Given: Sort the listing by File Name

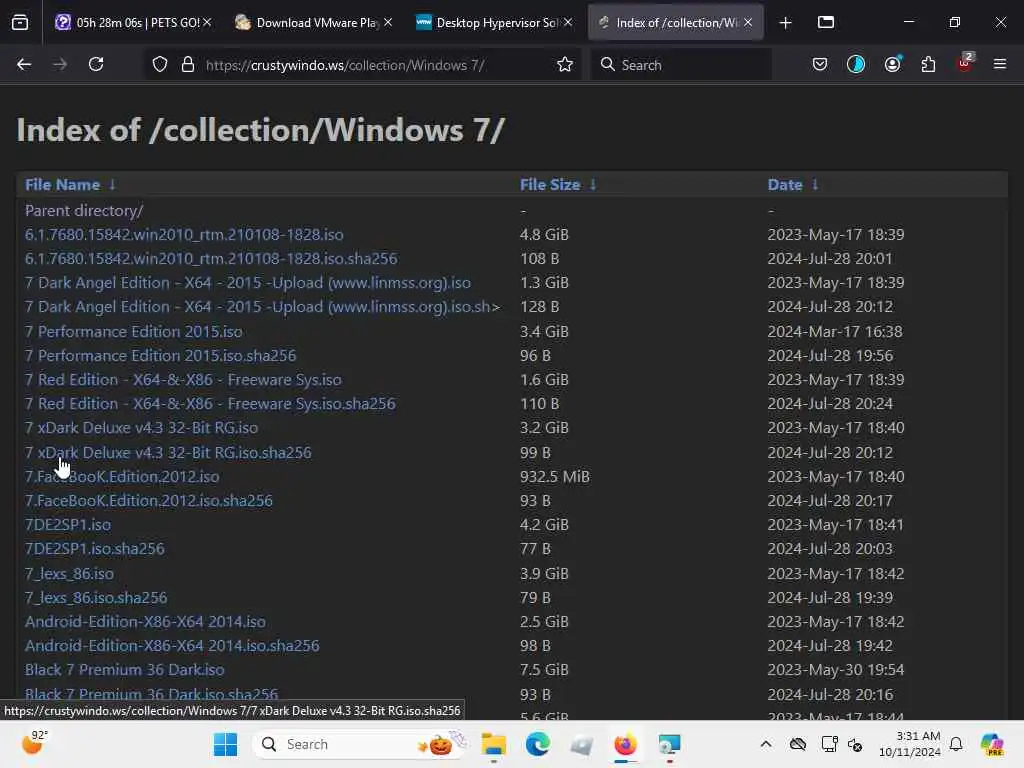Looking at the screenshot, I should click(x=62, y=185).
